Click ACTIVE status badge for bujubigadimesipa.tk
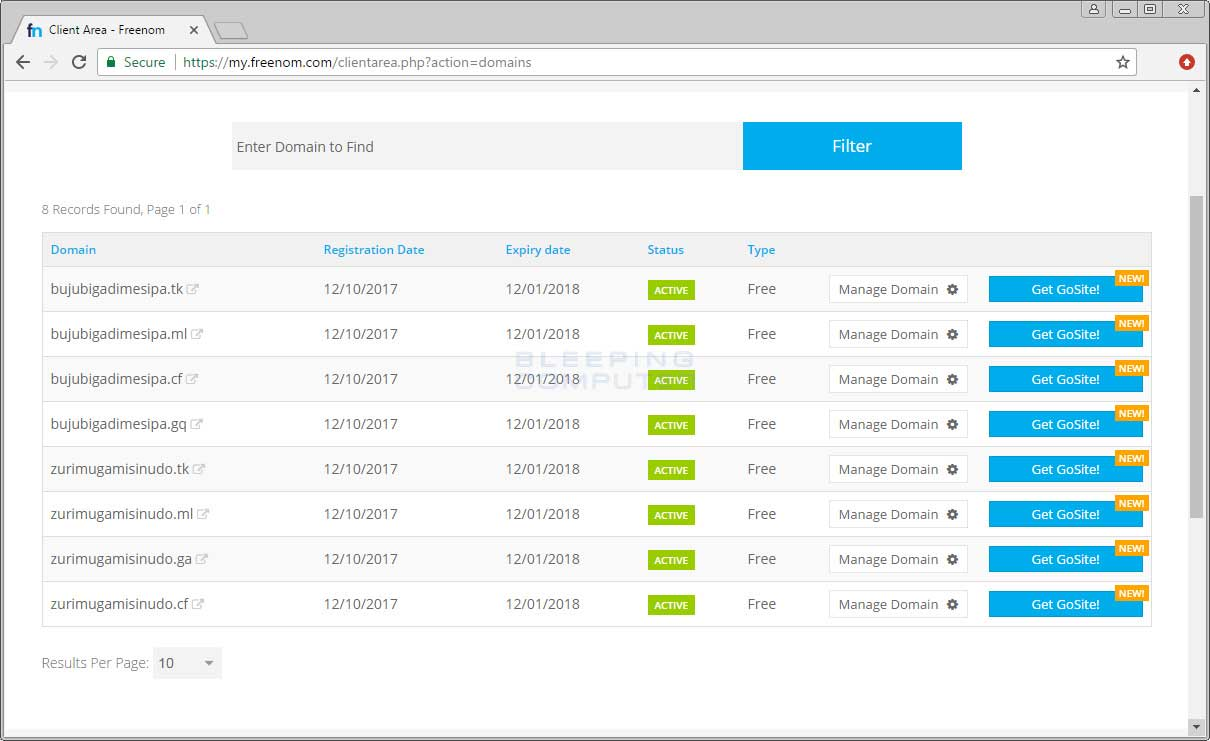The width and height of the screenshot is (1210, 741). tap(671, 290)
